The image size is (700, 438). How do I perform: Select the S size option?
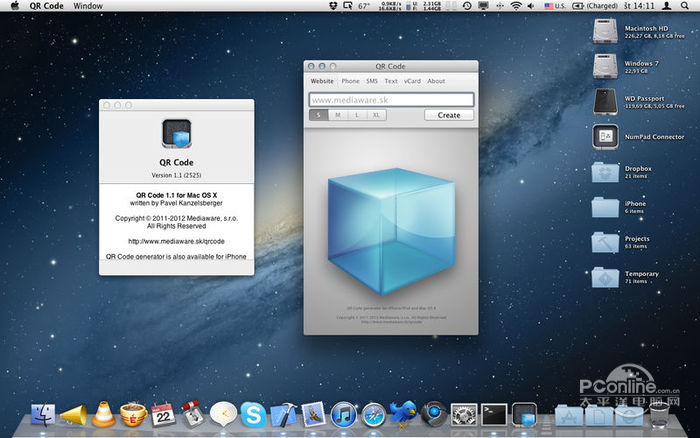318,115
